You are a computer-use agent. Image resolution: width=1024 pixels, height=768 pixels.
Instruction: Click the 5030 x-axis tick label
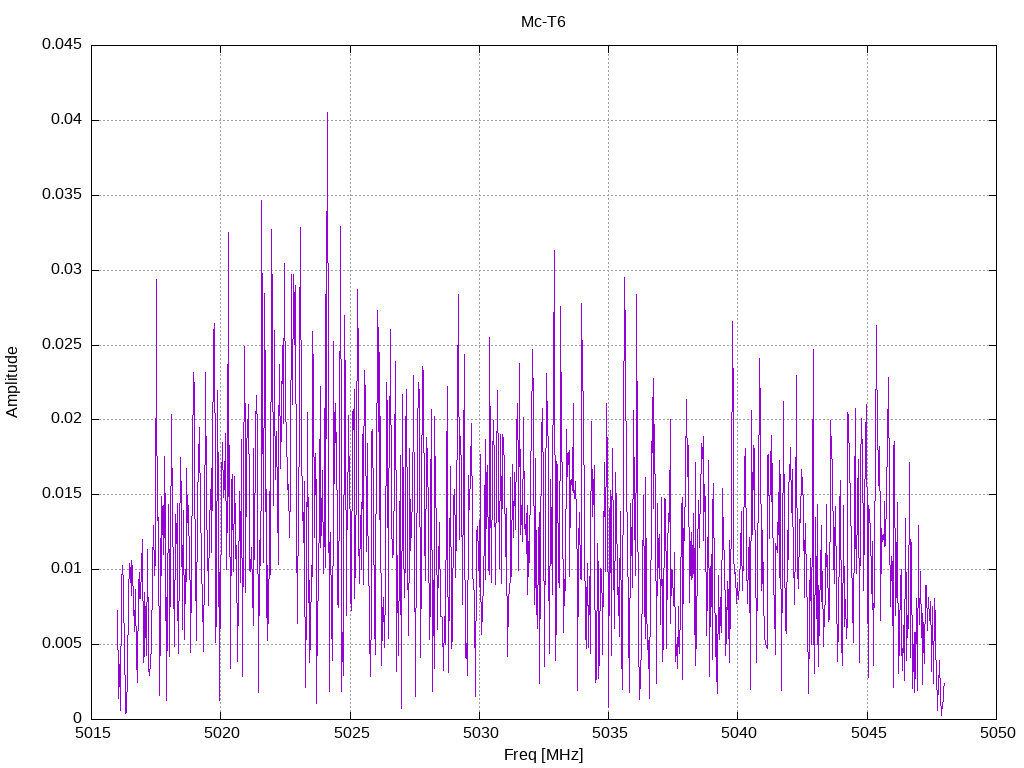pos(479,734)
